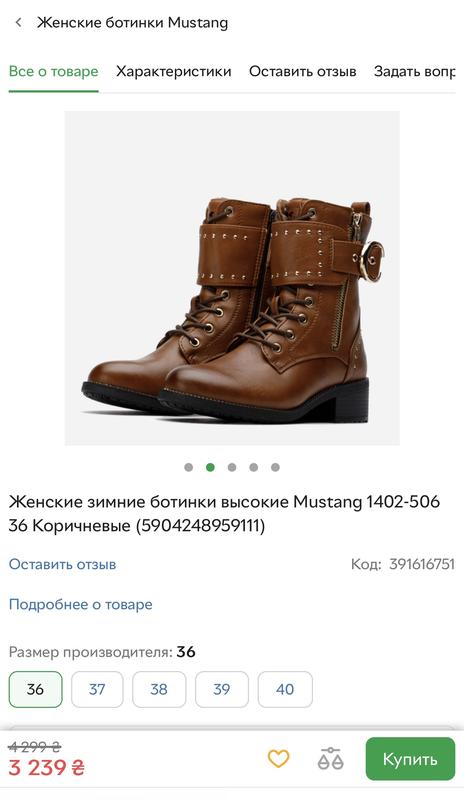
Task: Select the Все о товаре tab
Action: pos(54,71)
